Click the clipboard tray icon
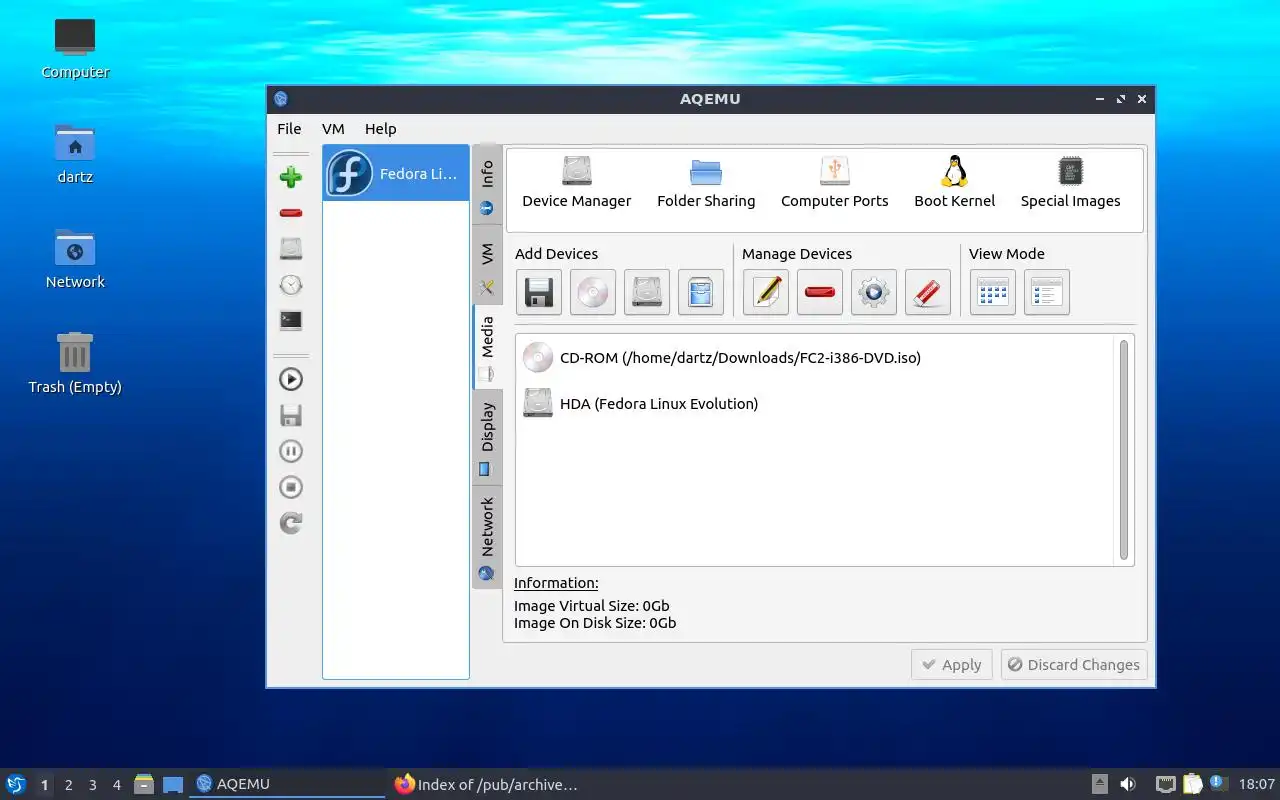 point(1192,785)
